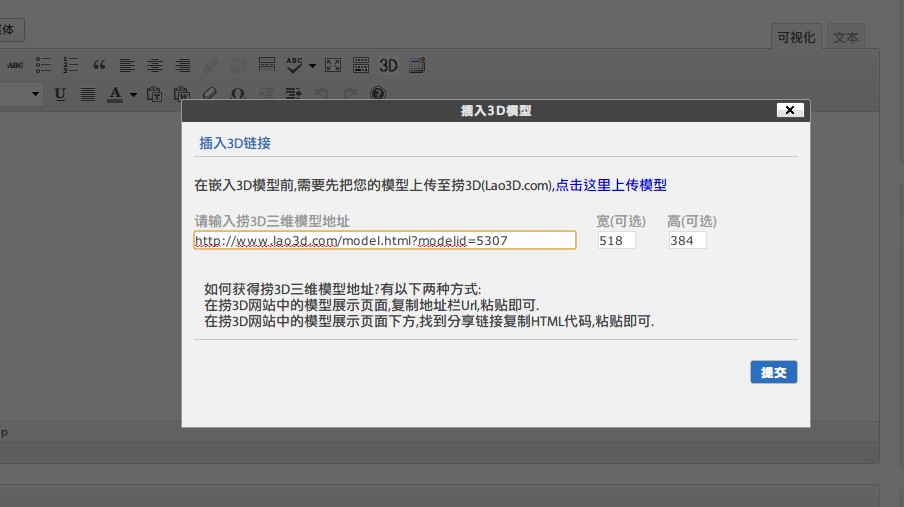Viewport: 904px width, 507px height.
Task: Apply blockquote formatting
Action: pos(99,65)
